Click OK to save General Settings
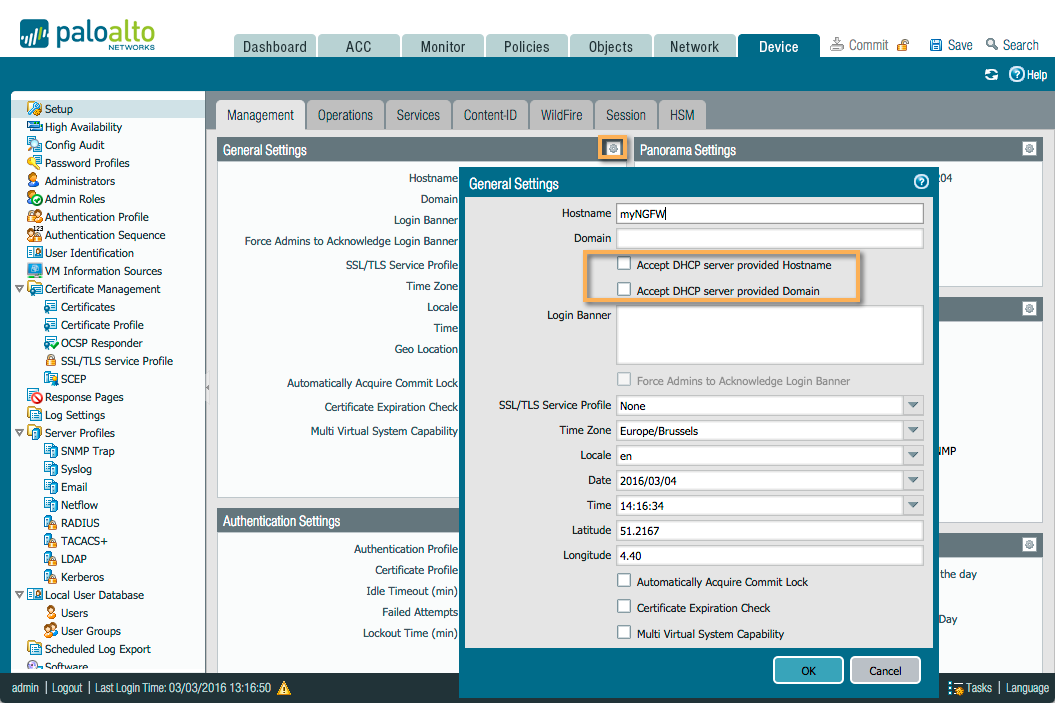Viewport: 1055px width, 705px height. pyautogui.click(x=808, y=670)
